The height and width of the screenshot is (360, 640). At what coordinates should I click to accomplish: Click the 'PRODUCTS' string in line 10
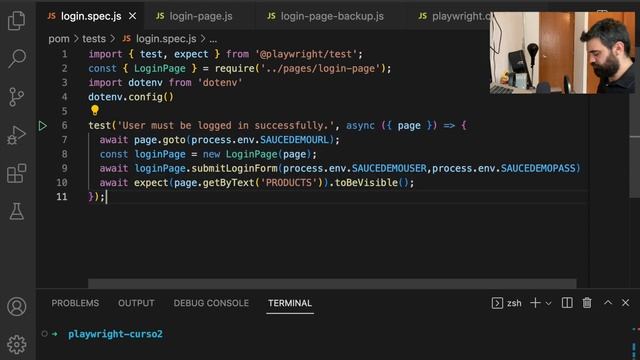(289, 183)
